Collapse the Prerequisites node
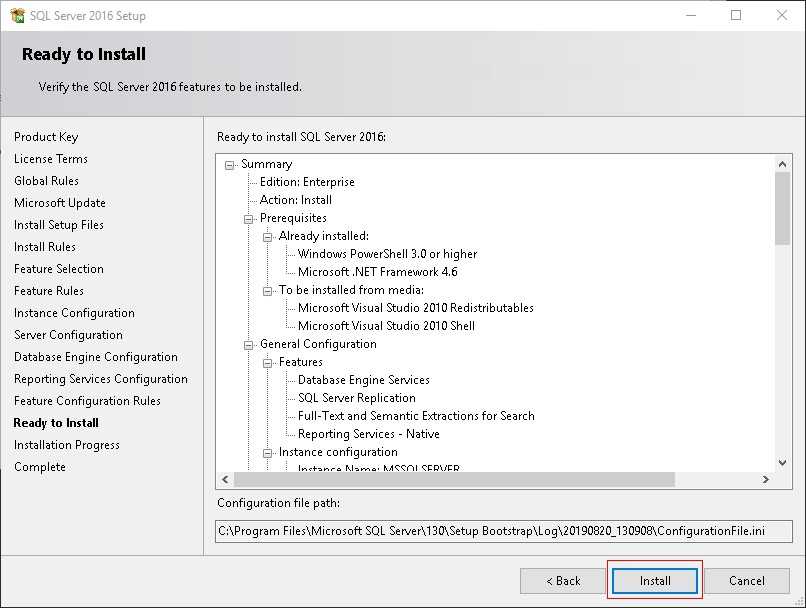Screen dimensions: 806x608 [248, 219]
